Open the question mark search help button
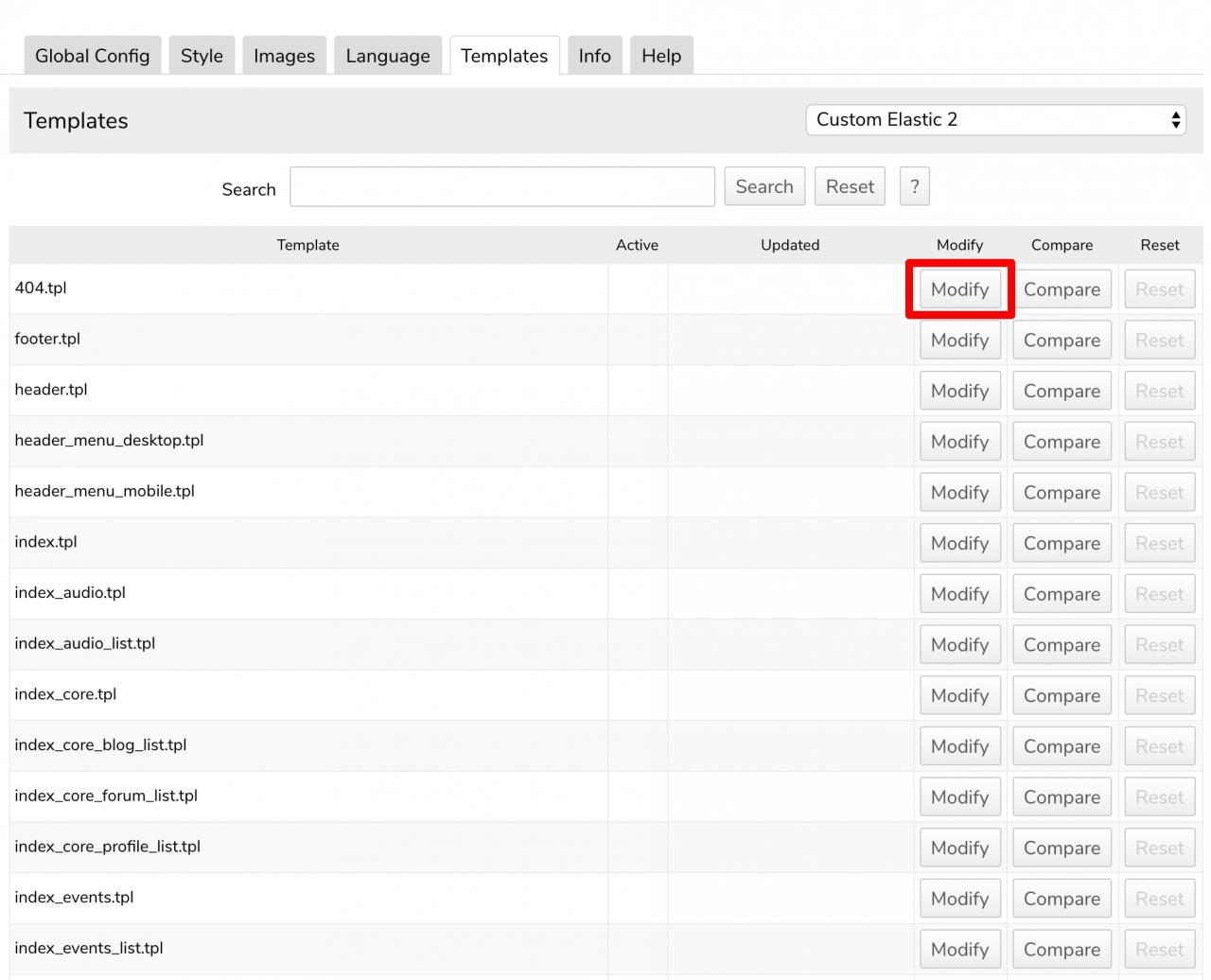This screenshot has width=1211, height=980. [914, 186]
